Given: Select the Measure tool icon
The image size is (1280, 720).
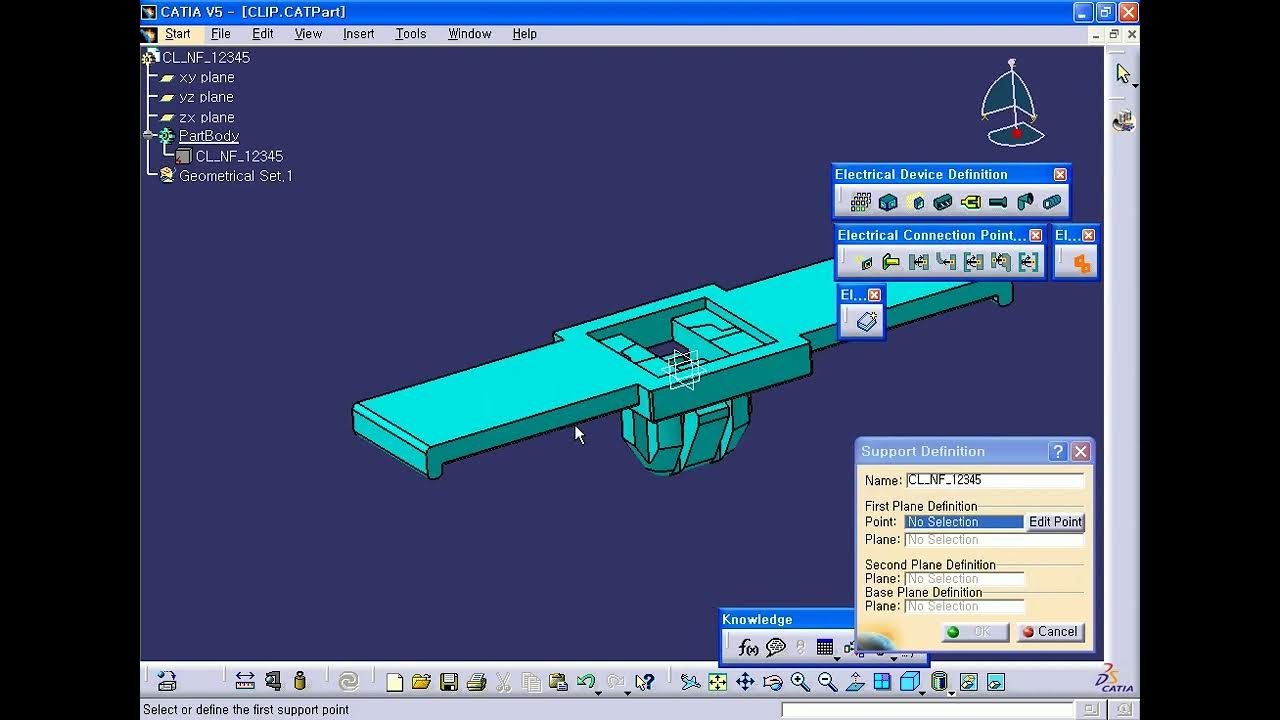Looking at the screenshot, I should click(x=244, y=682).
